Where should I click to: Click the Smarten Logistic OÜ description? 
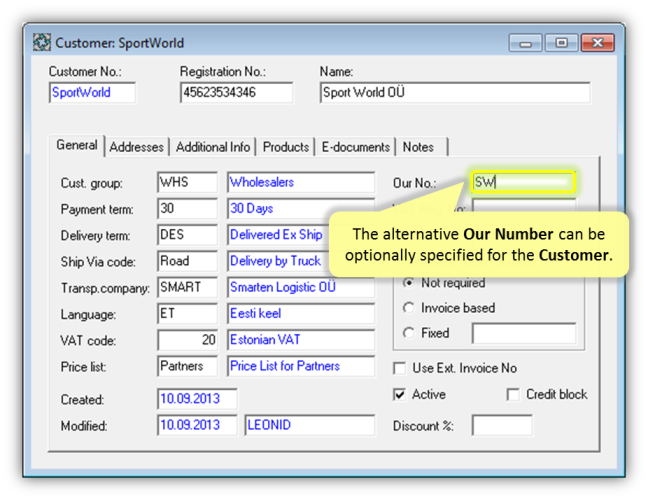click(x=301, y=287)
